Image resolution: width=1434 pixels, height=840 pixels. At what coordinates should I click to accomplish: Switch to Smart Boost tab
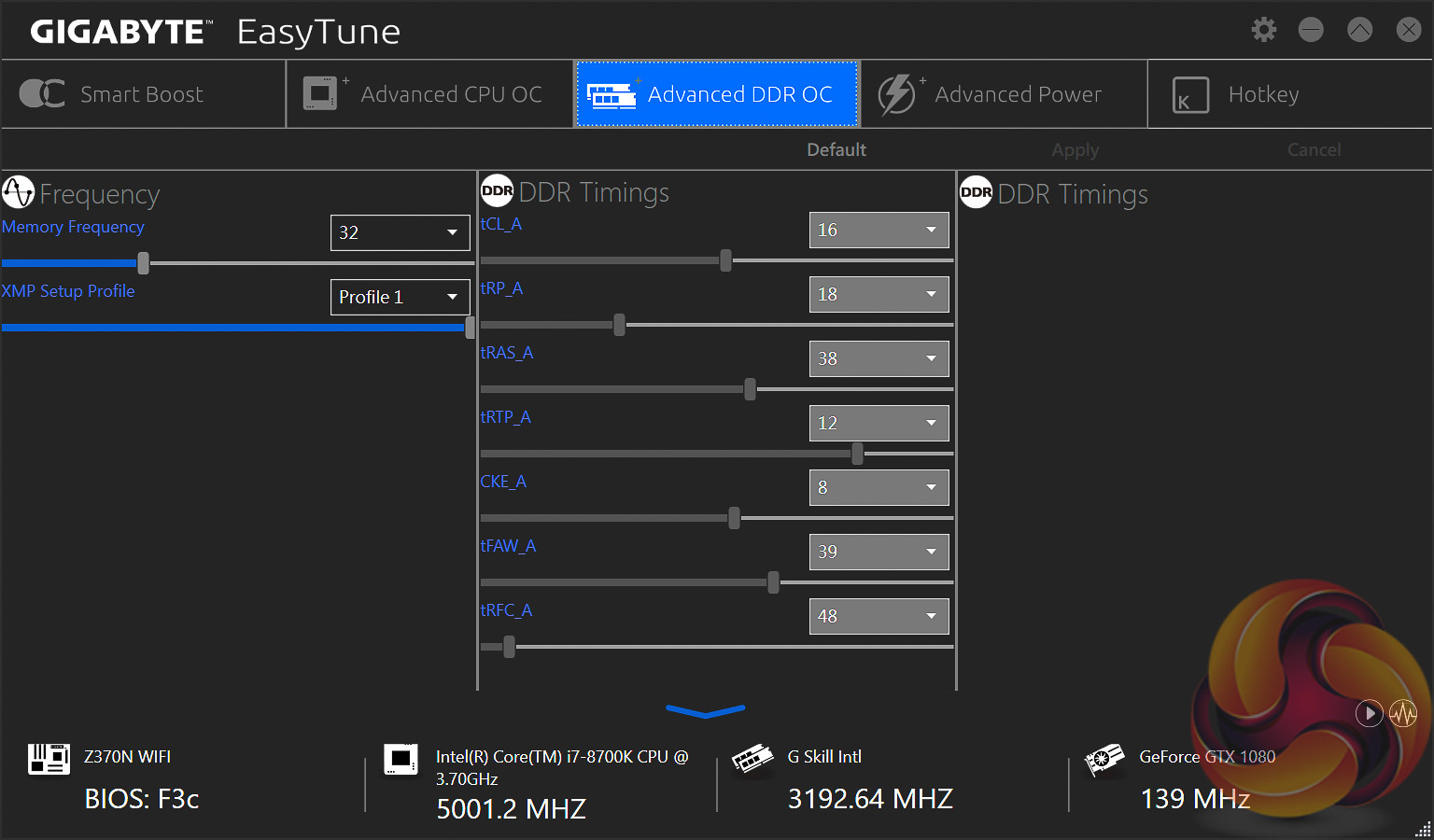[143, 94]
